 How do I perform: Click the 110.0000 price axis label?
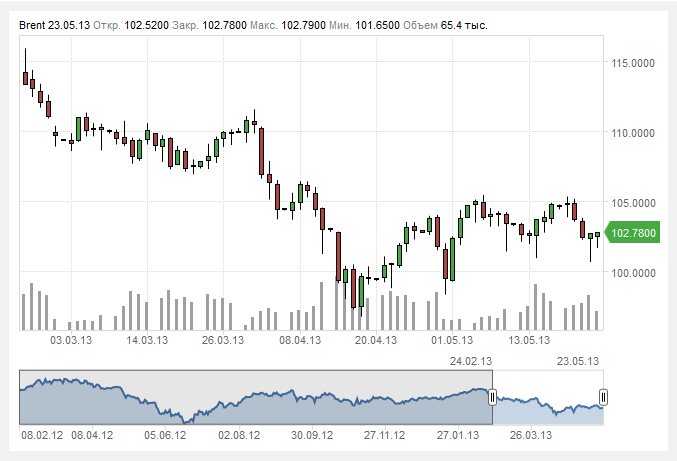633,133
